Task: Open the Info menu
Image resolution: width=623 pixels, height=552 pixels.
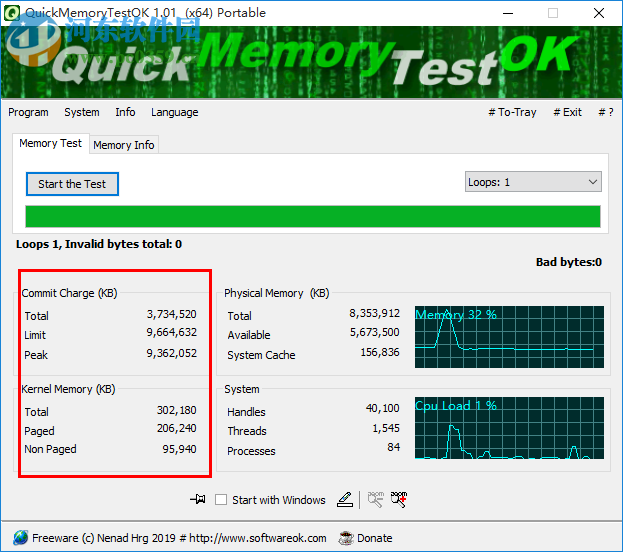Action: 125,112
